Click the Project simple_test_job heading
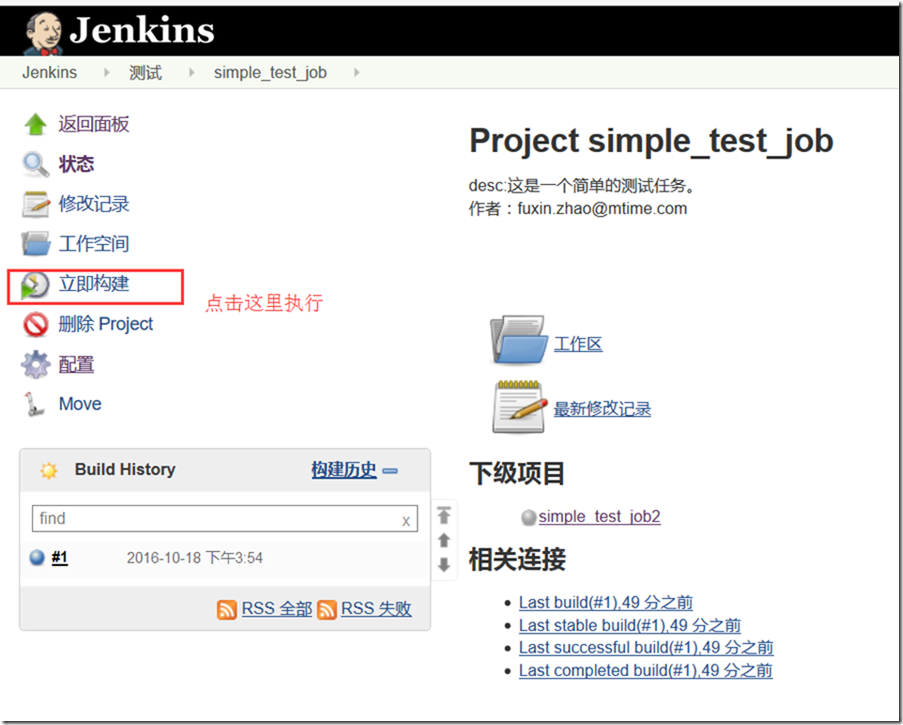903x725 pixels. 651,141
